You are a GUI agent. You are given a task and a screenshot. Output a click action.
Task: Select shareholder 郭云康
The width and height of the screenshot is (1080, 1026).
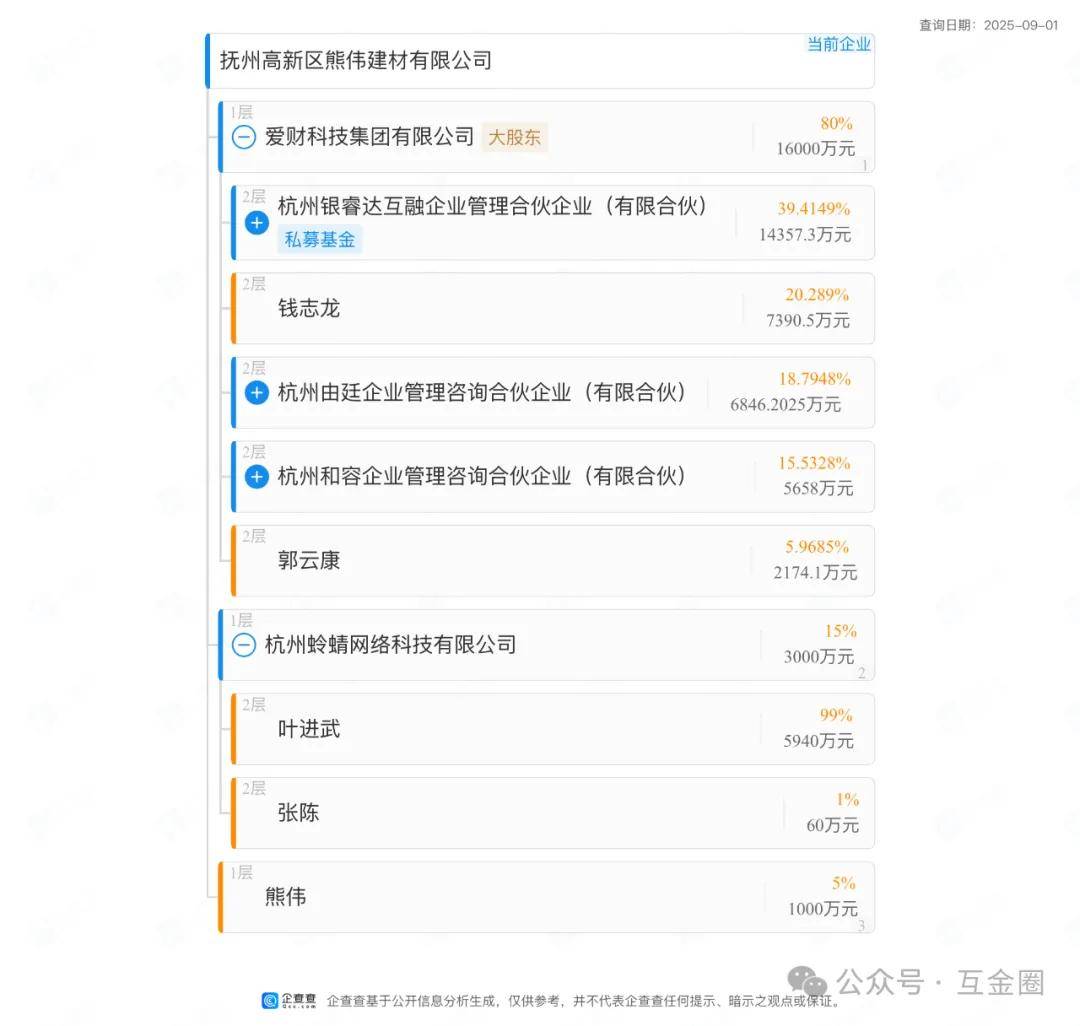[309, 560]
